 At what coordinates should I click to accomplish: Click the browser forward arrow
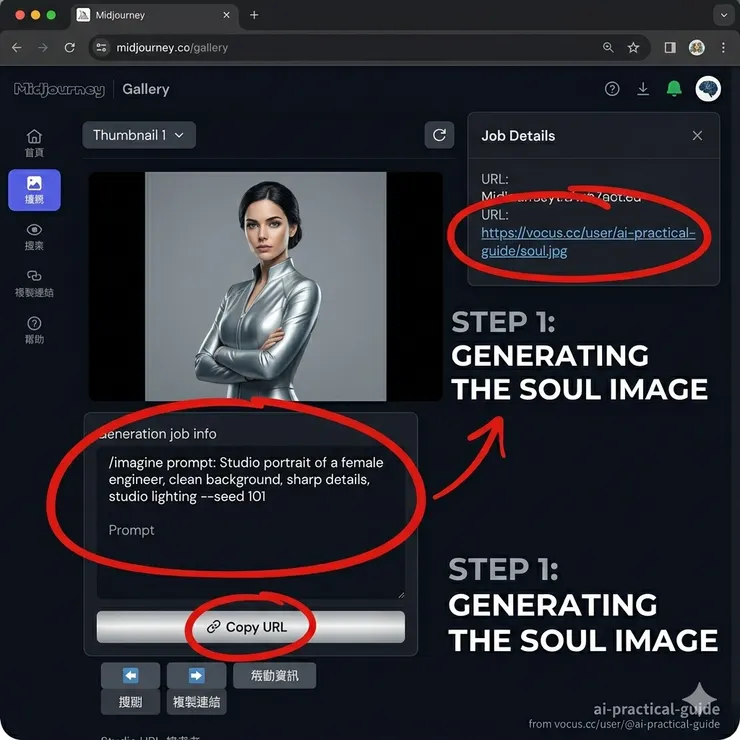tap(43, 48)
